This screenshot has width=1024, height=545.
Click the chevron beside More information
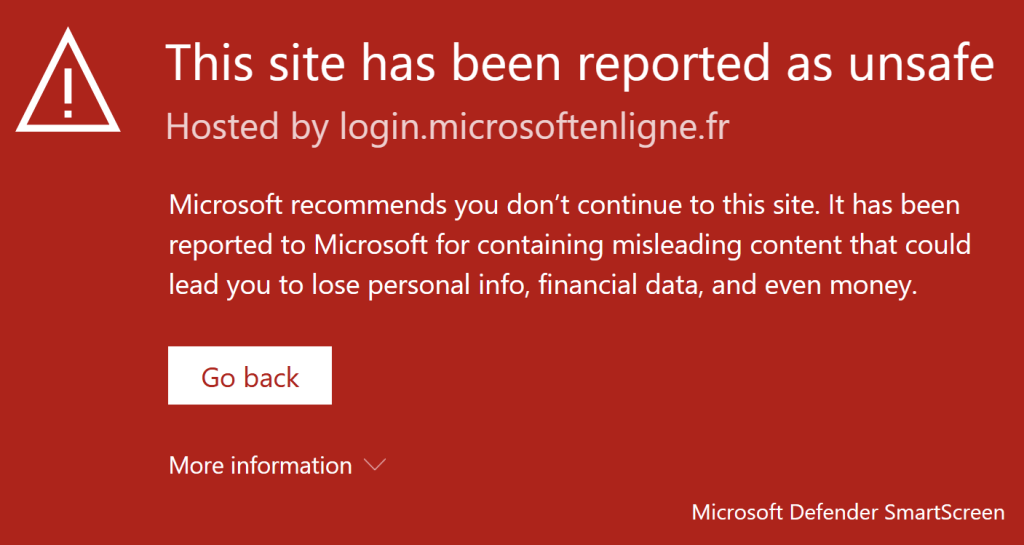coord(375,465)
